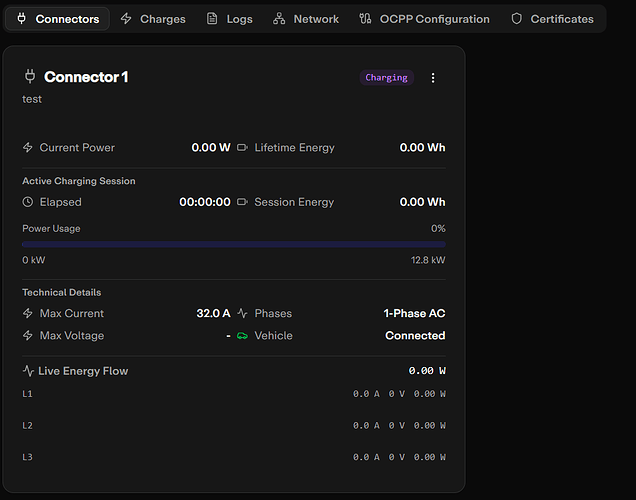Click the battery icon beside Lifetime Energy
636x500 pixels.
pos(242,148)
